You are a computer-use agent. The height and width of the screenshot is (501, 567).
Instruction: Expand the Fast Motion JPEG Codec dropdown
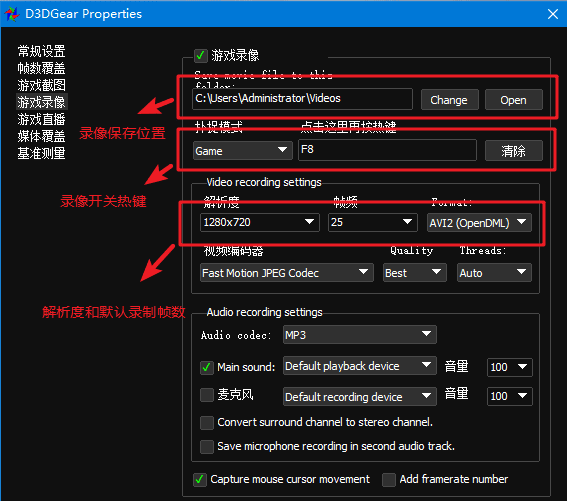(287, 273)
